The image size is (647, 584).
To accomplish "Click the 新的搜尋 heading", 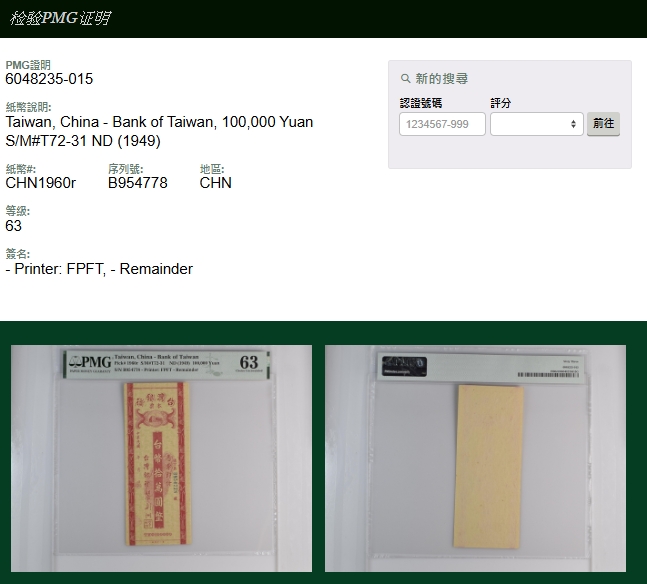I will click(x=442, y=78).
